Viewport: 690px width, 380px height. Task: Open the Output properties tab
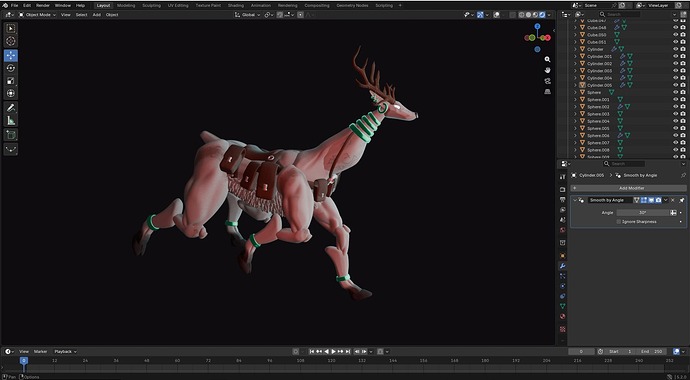(562, 200)
